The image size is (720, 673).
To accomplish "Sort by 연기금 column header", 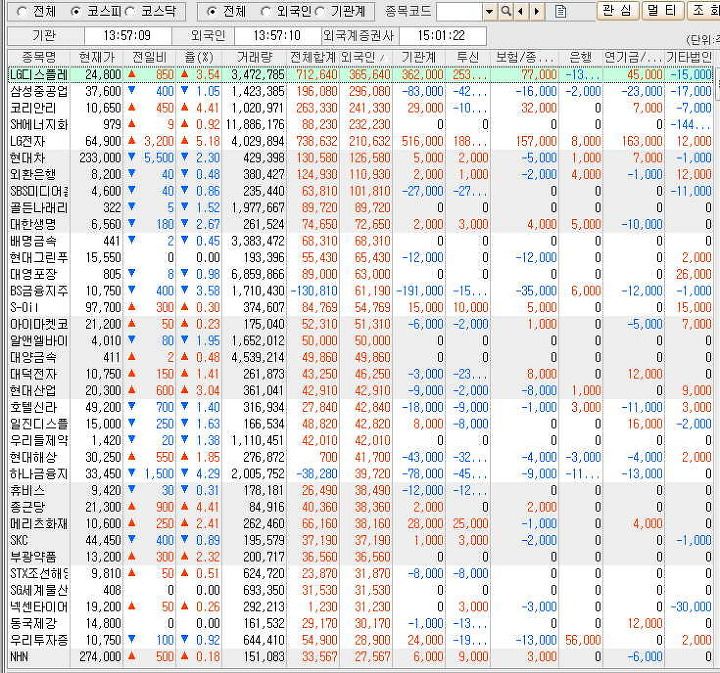I will coord(633,57).
